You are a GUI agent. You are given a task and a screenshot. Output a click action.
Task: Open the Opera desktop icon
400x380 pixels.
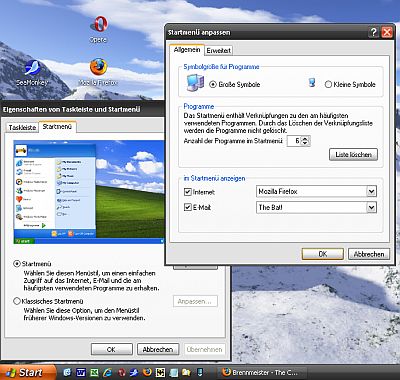(x=98, y=29)
